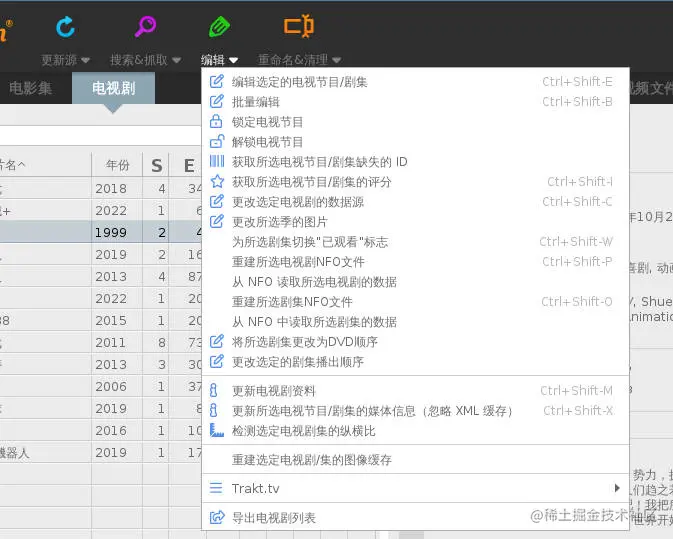The image size is (673, 539).
Task: Collapse the 编辑 dropdown menu
Action: [233, 60]
